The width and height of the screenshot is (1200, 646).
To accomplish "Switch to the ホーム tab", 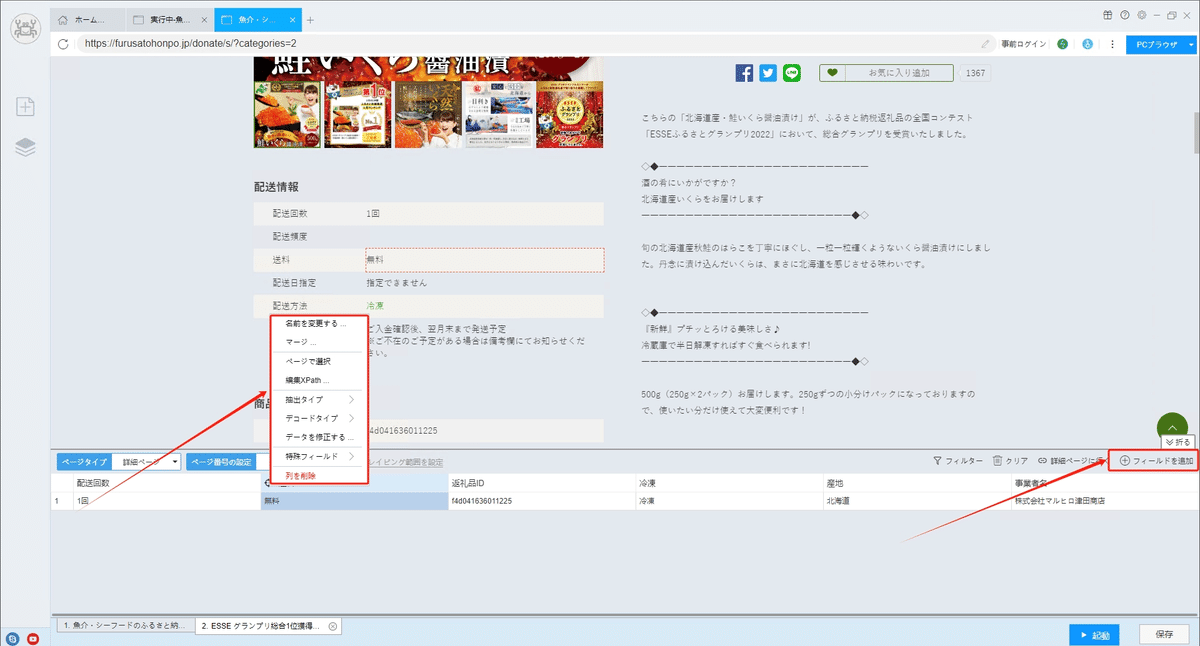I will pyautogui.click(x=89, y=20).
